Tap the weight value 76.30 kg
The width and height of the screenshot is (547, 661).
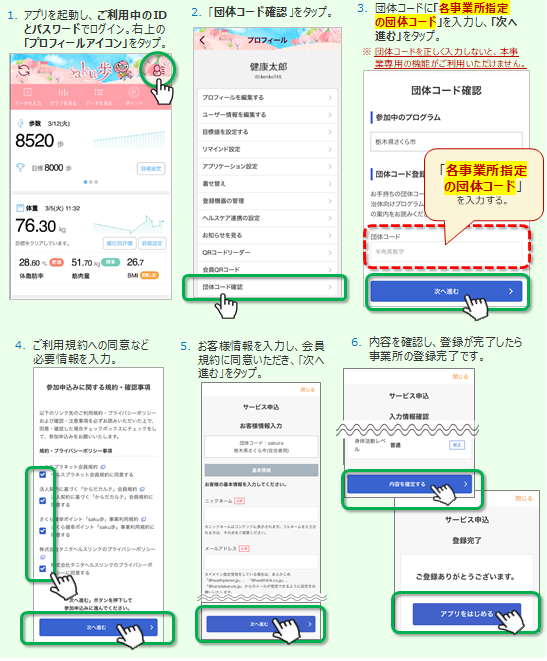[40, 226]
